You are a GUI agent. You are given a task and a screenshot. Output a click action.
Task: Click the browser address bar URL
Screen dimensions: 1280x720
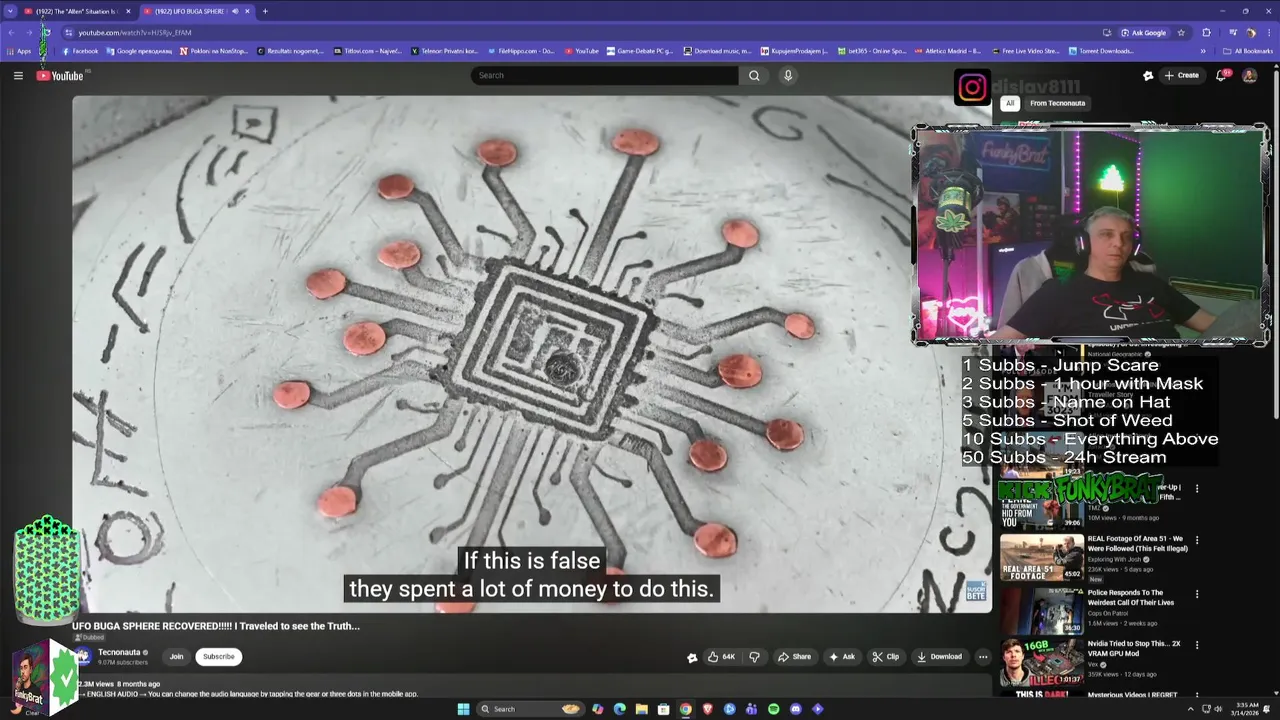click(135, 32)
